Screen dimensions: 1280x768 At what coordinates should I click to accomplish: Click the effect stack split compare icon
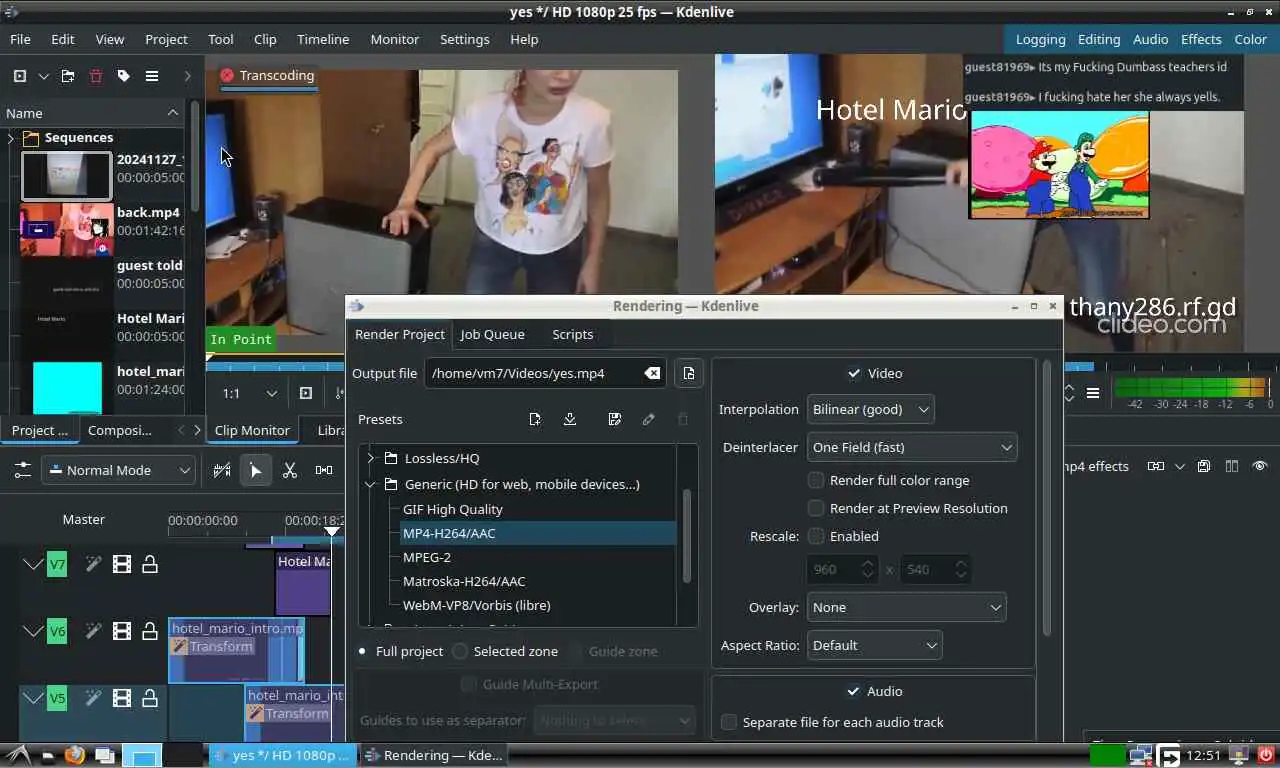click(1232, 466)
